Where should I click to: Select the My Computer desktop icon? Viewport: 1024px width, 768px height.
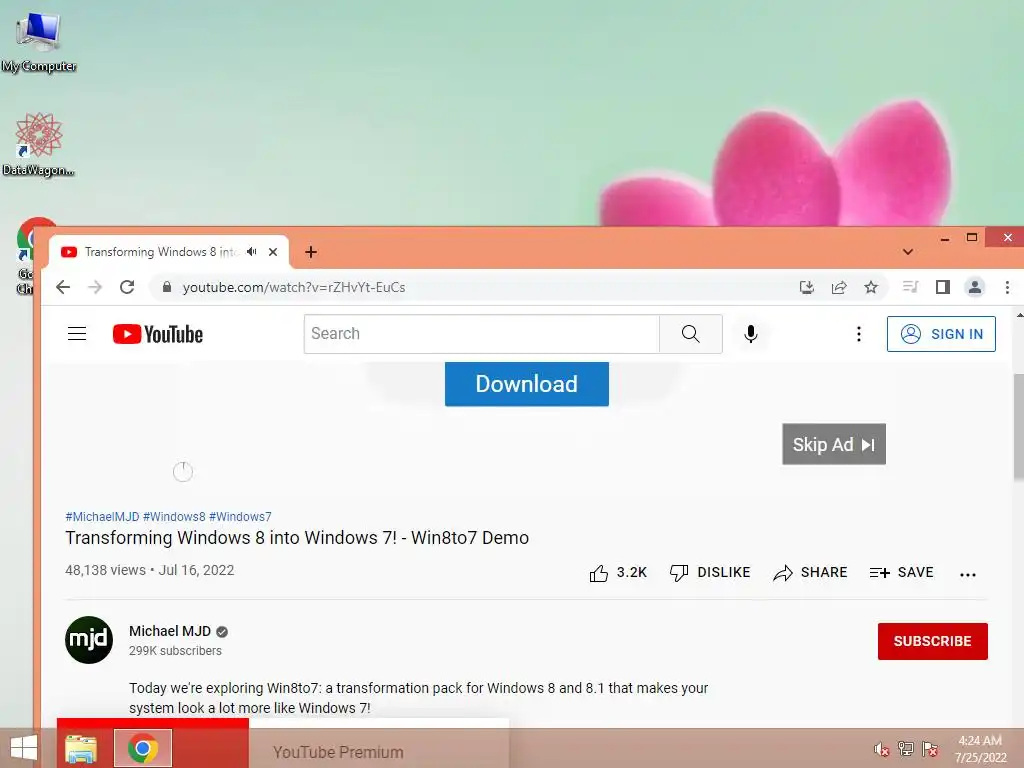point(39,42)
